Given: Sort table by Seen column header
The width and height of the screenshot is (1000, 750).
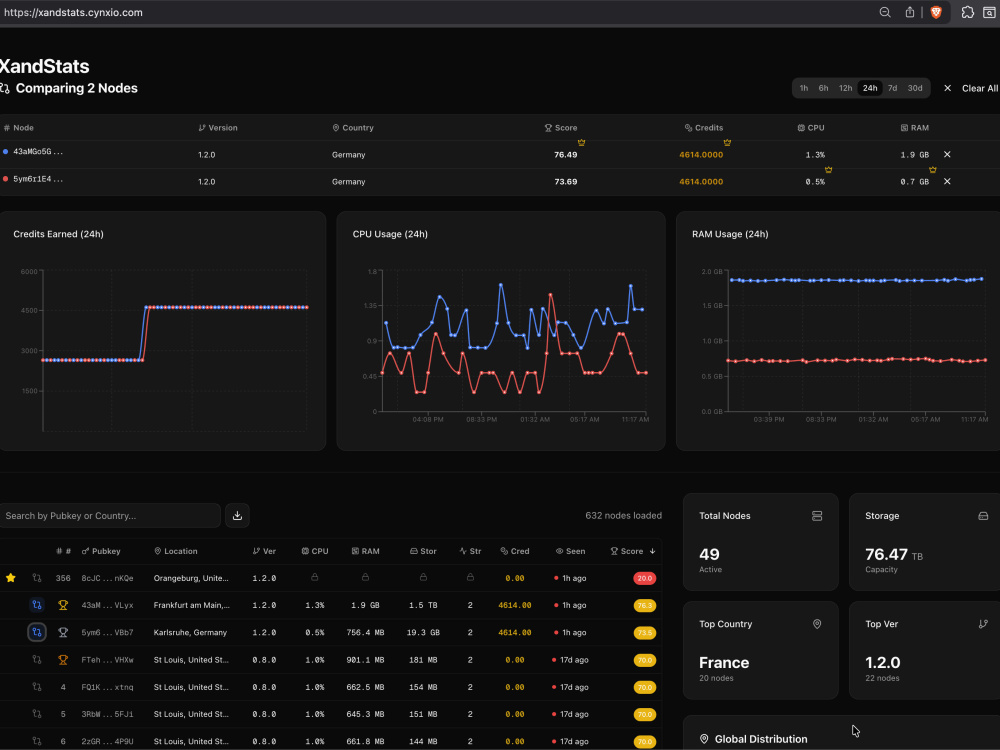Looking at the screenshot, I should point(570,551).
